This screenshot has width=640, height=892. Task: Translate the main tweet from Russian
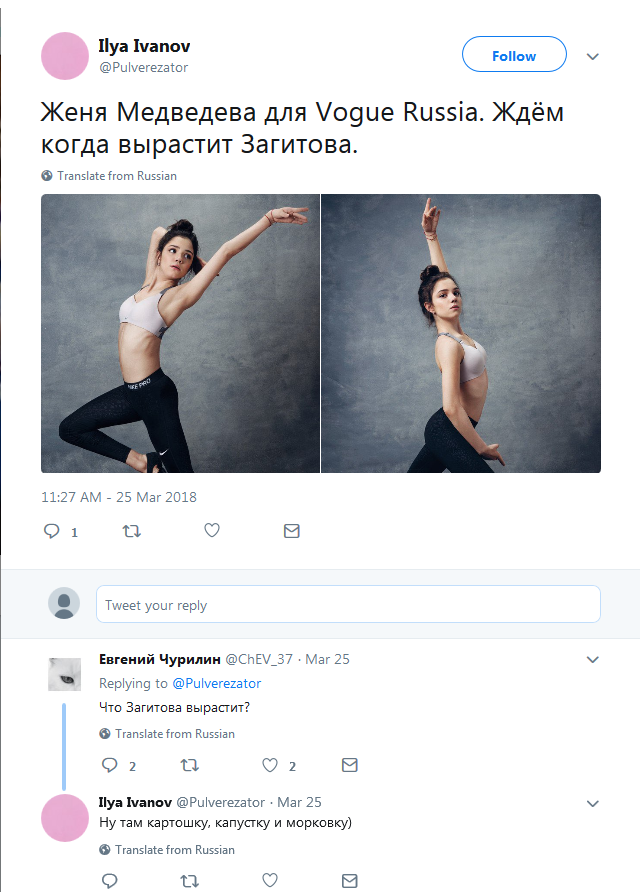pos(109,176)
